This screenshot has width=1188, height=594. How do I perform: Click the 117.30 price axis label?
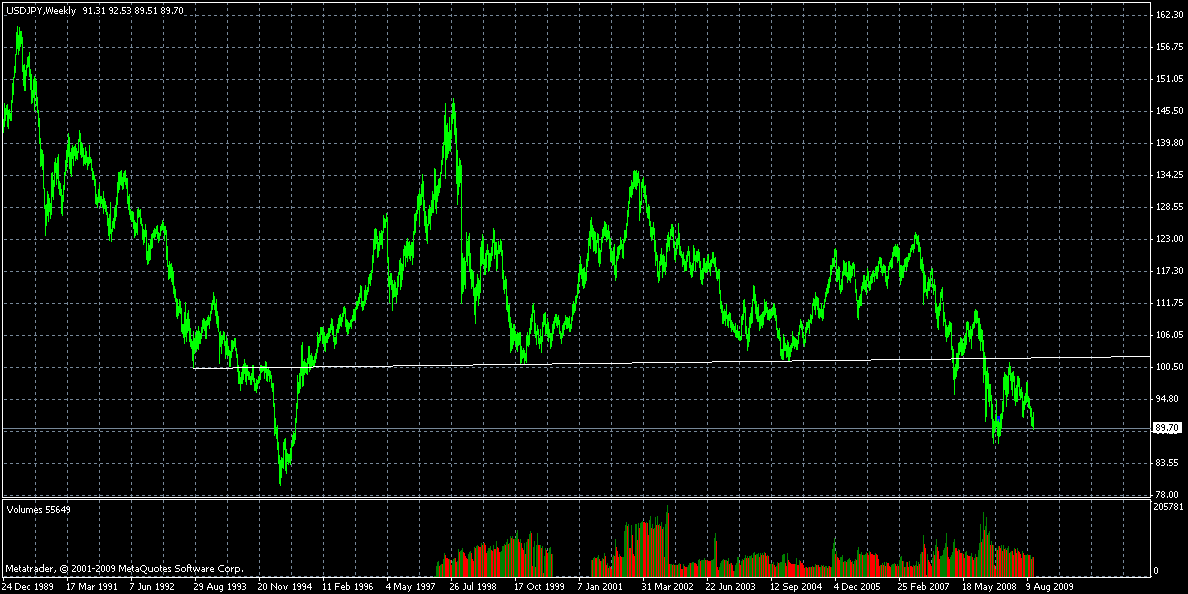coord(1168,270)
